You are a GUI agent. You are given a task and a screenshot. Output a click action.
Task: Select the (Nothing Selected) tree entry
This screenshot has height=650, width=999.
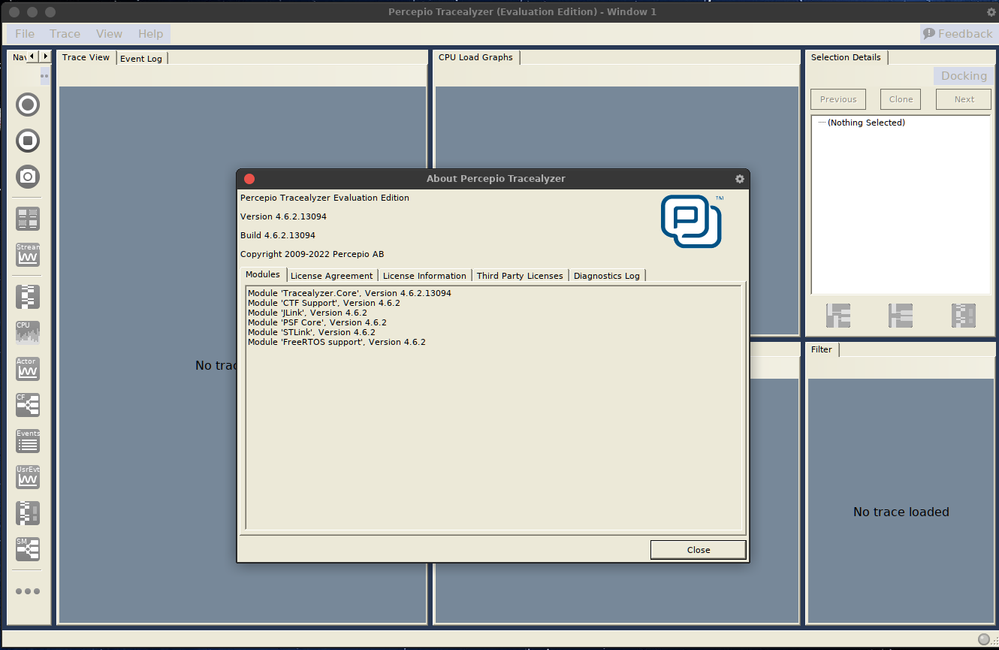pos(866,123)
